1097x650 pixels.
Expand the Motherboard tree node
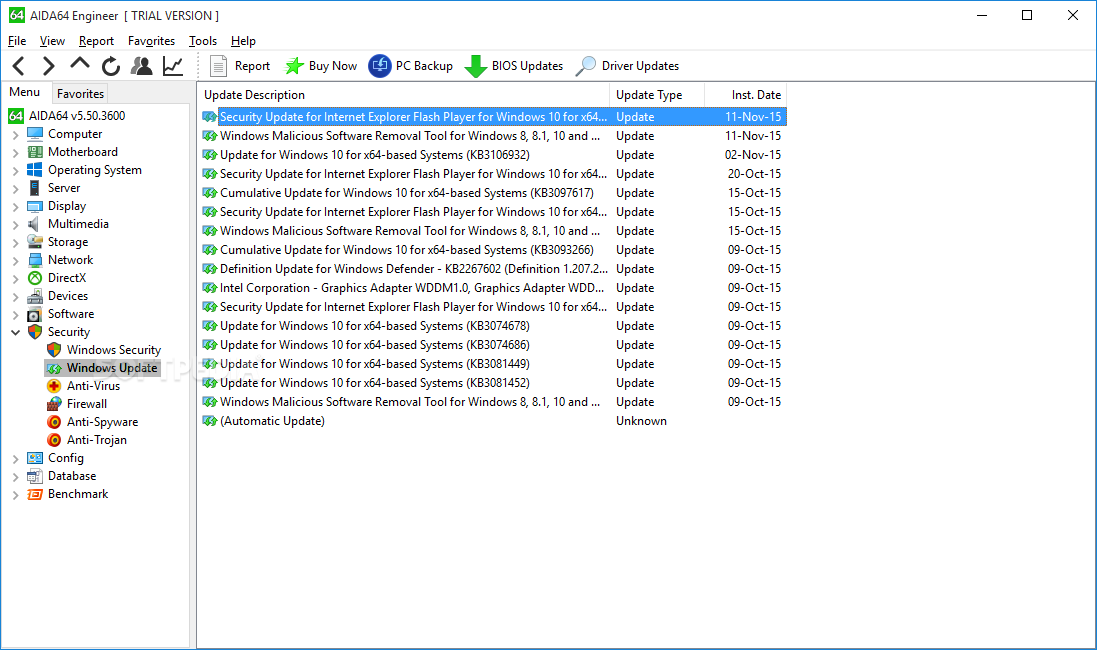pos(15,153)
